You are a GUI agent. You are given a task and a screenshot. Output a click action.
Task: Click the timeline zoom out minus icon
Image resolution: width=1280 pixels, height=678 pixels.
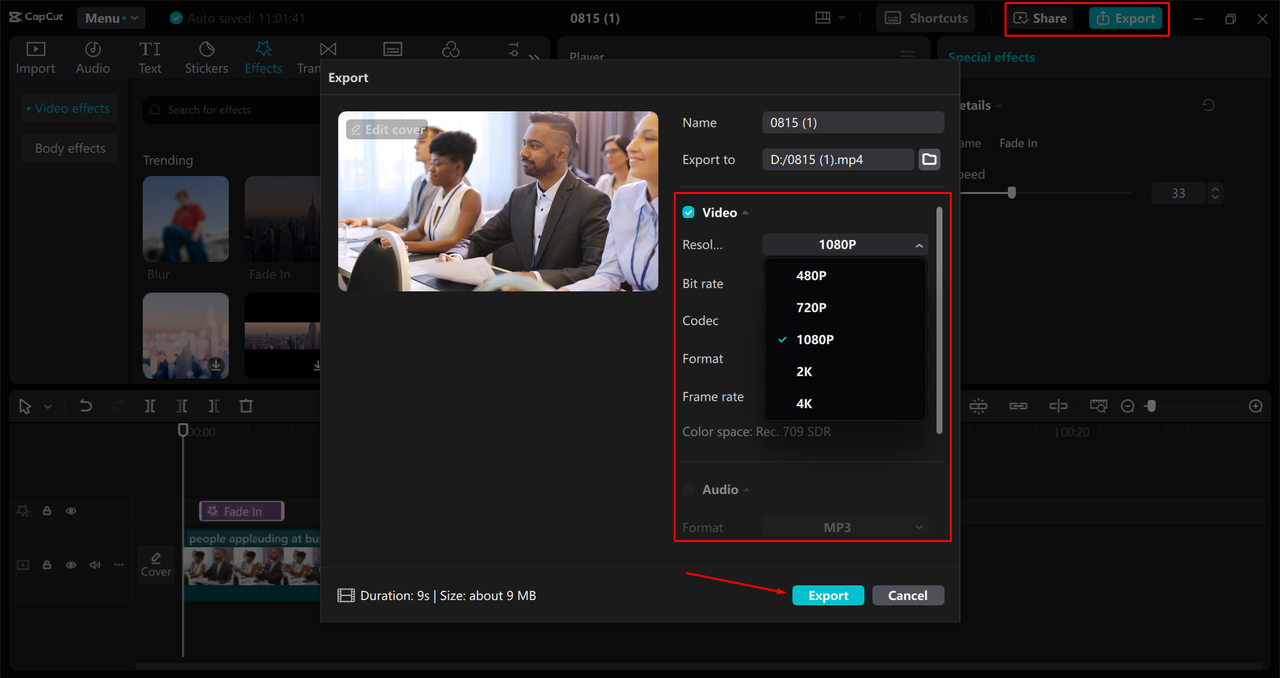pos(1128,406)
